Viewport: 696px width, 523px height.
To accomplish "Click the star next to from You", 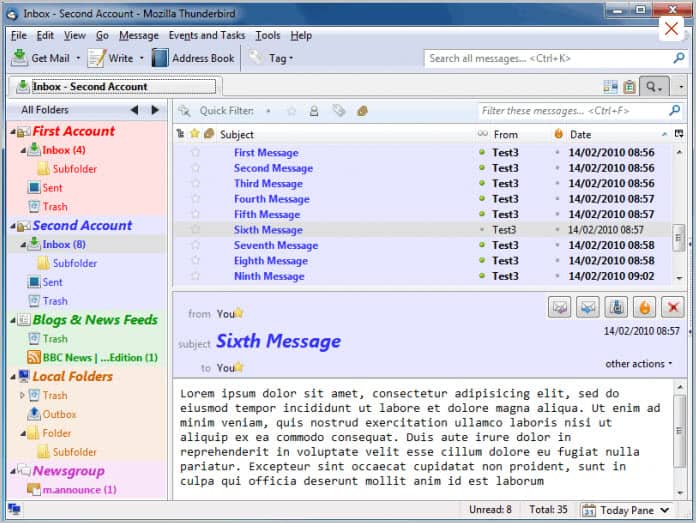I will coord(239,313).
